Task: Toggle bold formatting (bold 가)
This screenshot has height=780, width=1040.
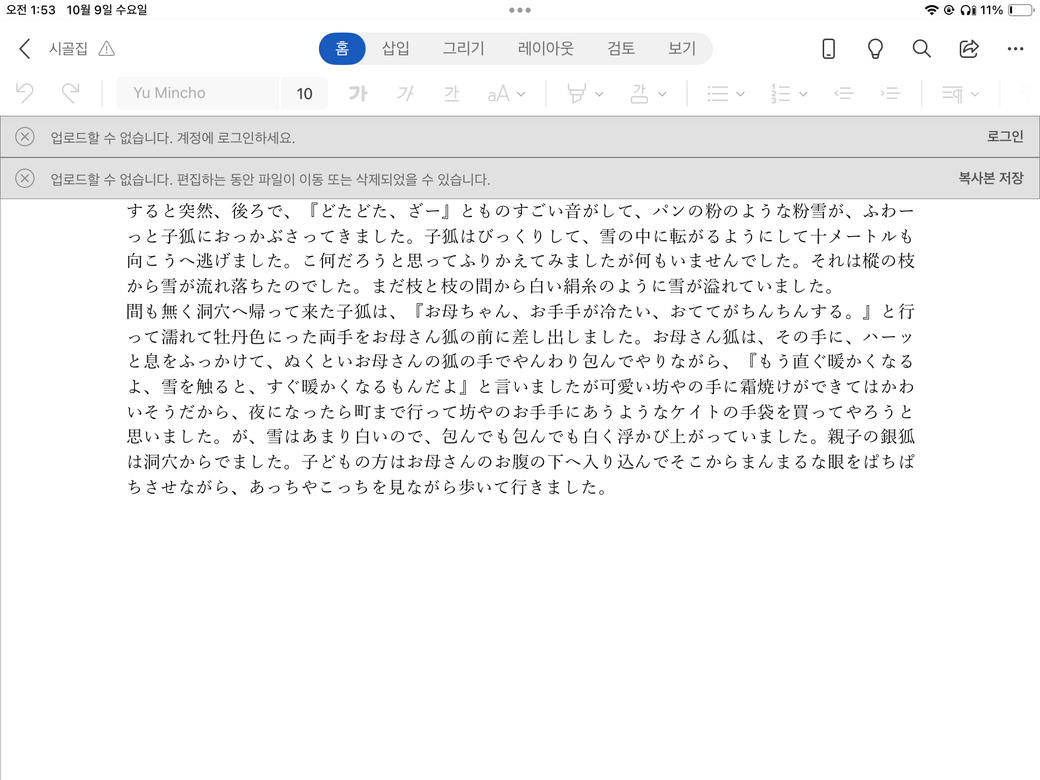Action: pos(357,93)
